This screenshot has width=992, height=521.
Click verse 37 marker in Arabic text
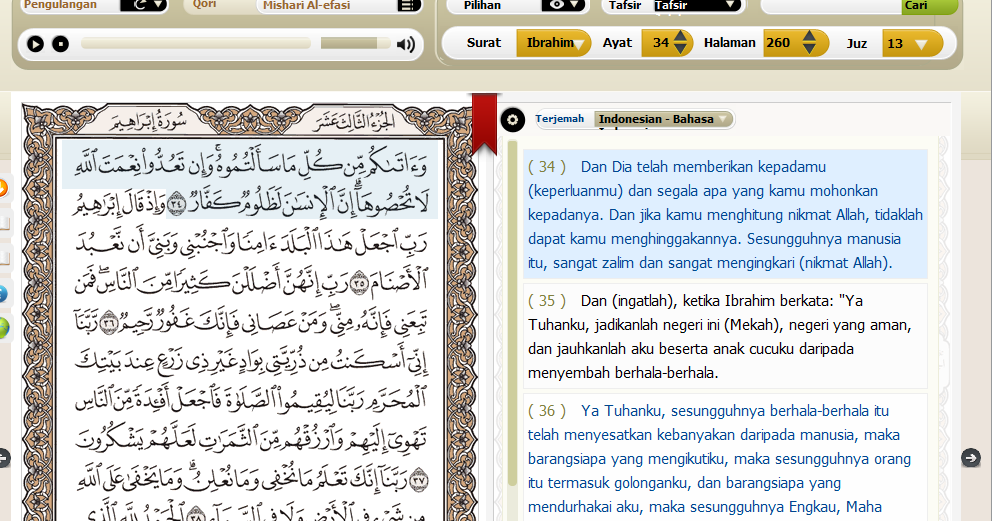tap(419, 479)
